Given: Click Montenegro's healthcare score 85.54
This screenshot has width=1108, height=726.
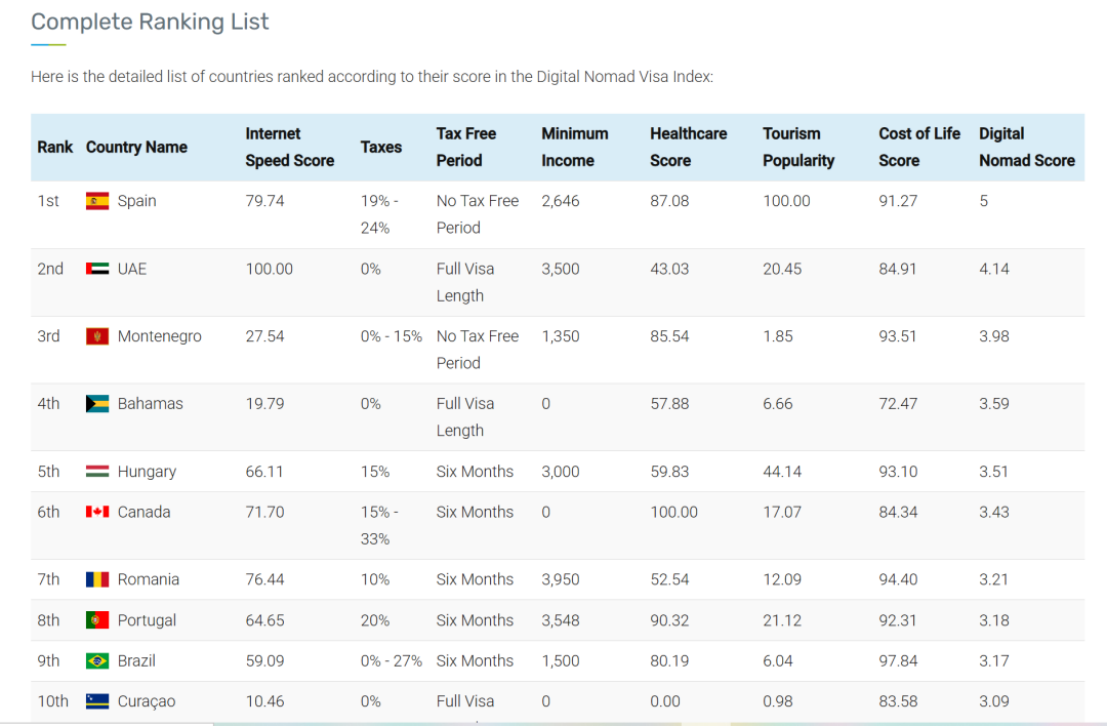Looking at the screenshot, I should pyautogui.click(x=670, y=336).
